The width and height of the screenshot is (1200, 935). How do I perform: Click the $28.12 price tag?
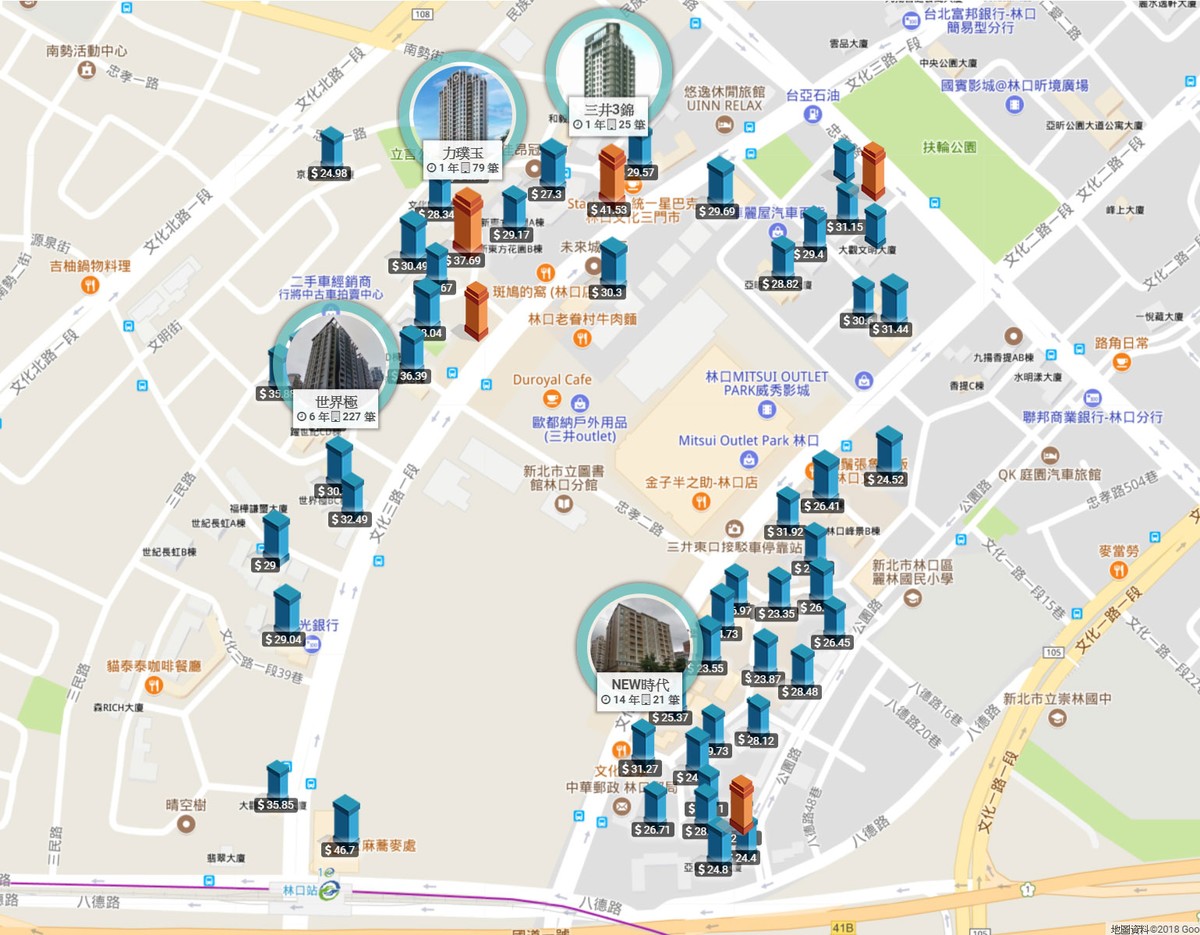click(x=757, y=741)
